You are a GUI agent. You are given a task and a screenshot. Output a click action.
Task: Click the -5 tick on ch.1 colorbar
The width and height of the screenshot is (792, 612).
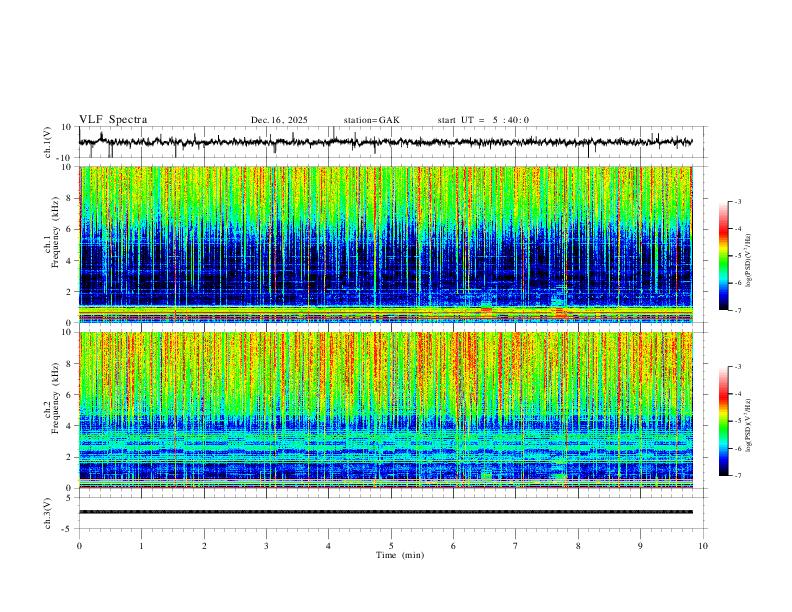[x=738, y=256]
